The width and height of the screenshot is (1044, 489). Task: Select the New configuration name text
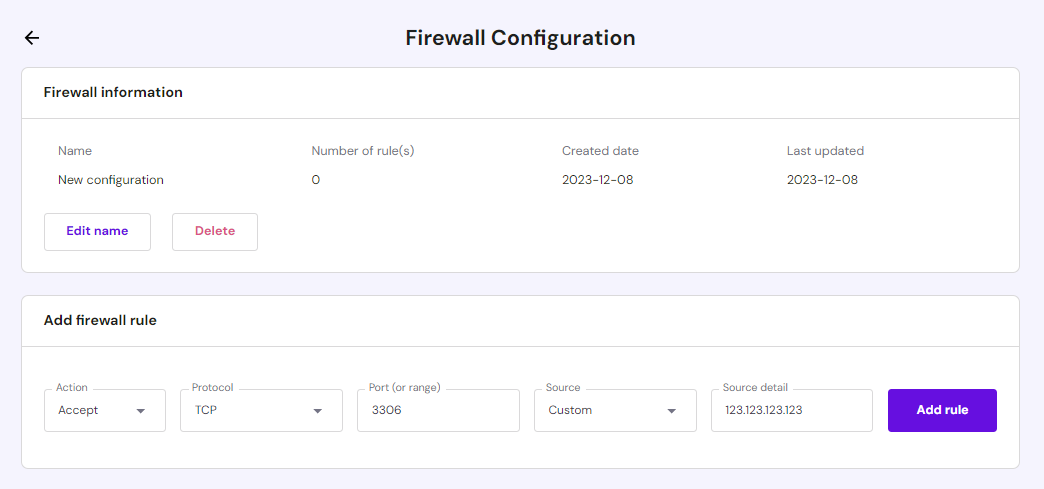111,180
